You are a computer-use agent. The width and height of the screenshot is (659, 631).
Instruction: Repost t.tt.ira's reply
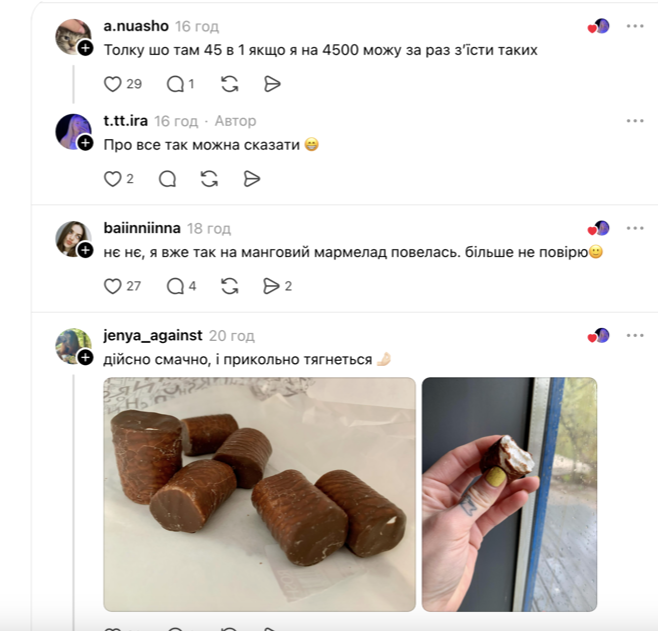click(x=209, y=179)
